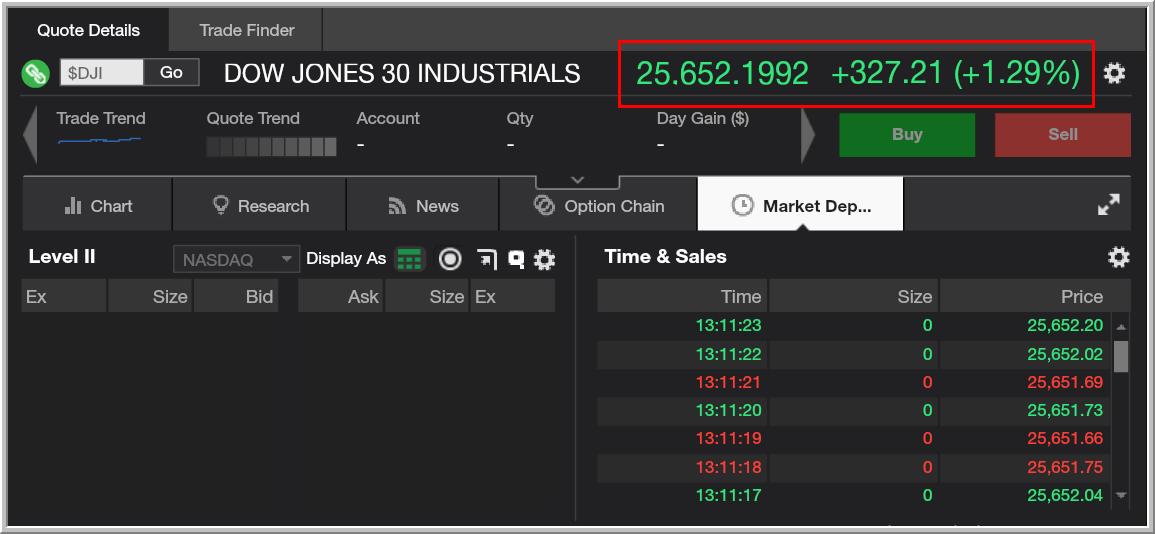This screenshot has width=1155, height=534.
Task: Open the NASDAQ exchange dropdown
Action: tap(236, 259)
